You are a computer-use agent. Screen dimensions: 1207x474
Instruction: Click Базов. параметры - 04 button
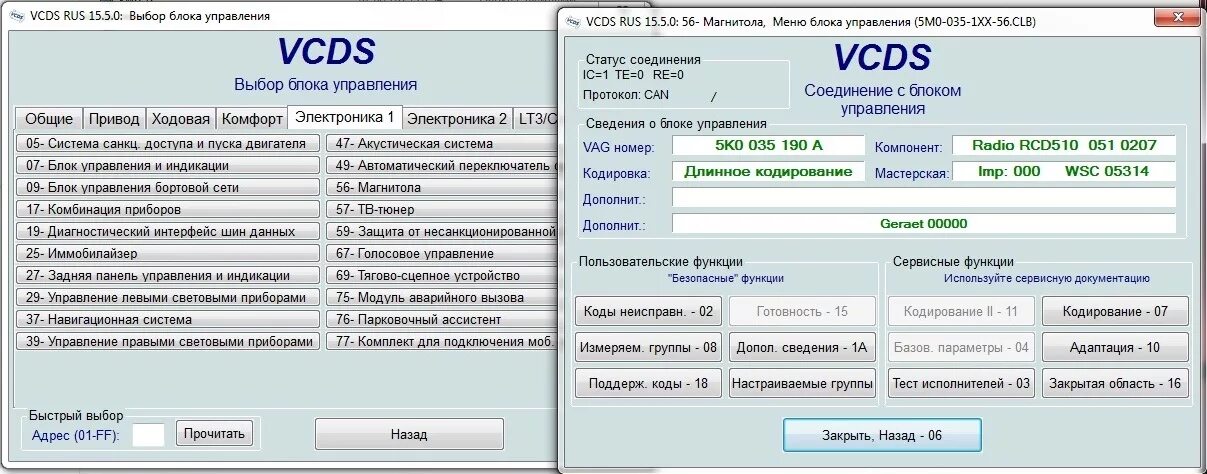(961, 347)
